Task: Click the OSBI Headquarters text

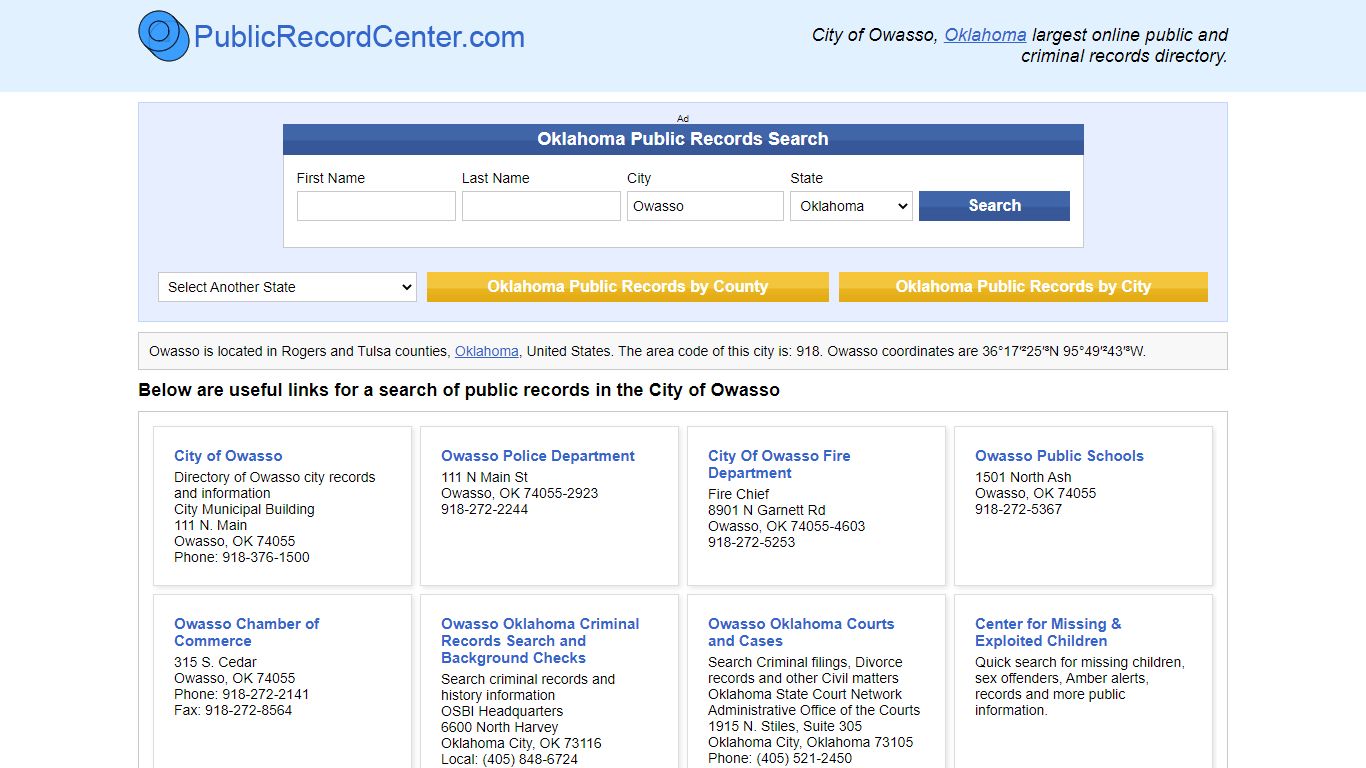Action: pos(502,711)
